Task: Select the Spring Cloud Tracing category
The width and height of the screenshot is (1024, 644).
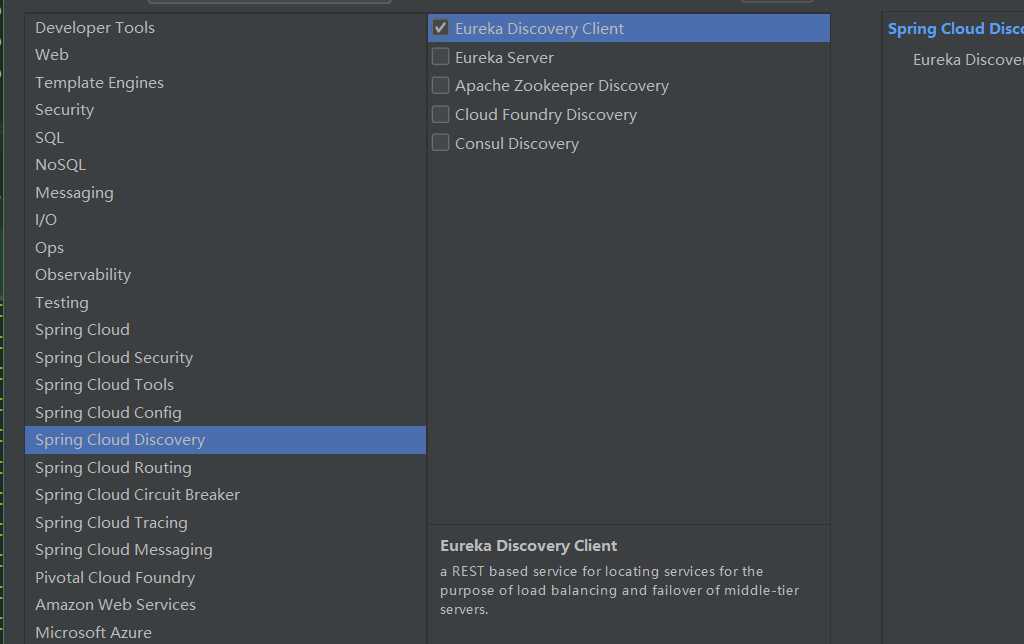Action: [225, 523]
